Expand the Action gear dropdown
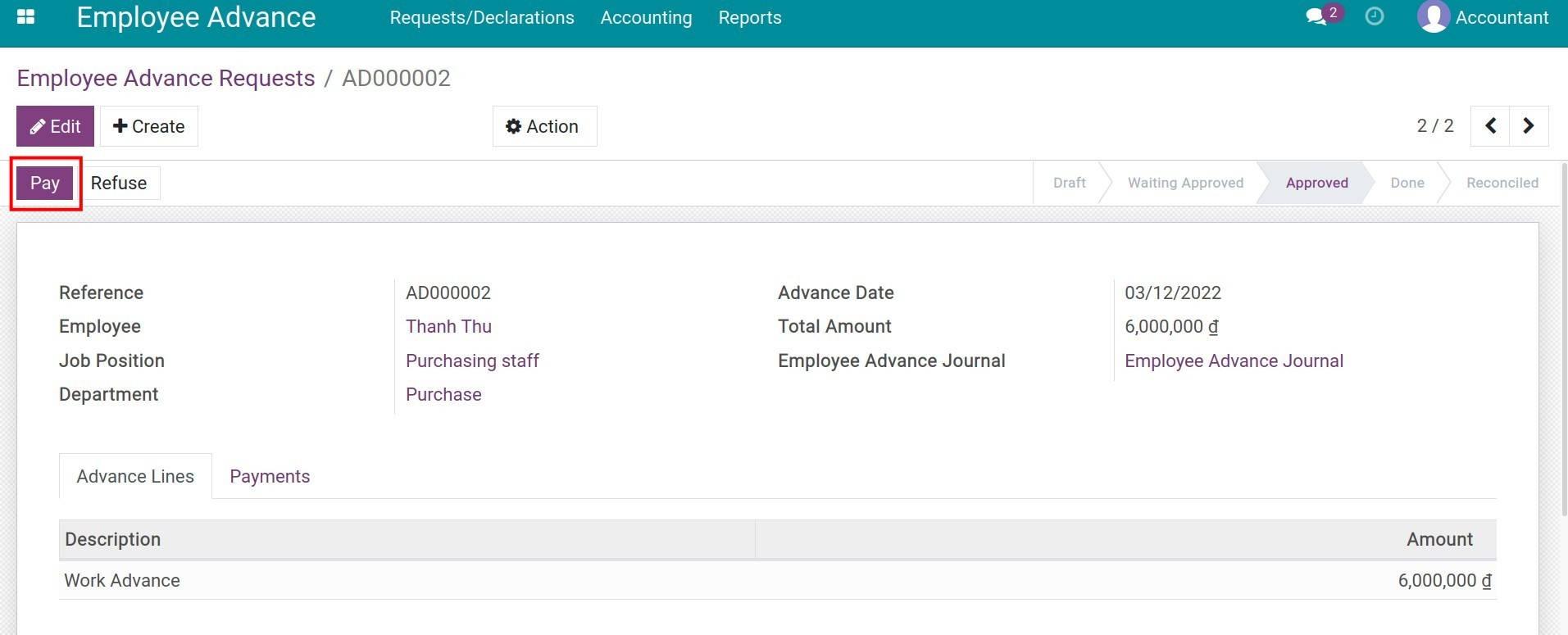This screenshot has height=635, width=1568. click(x=543, y=126)
